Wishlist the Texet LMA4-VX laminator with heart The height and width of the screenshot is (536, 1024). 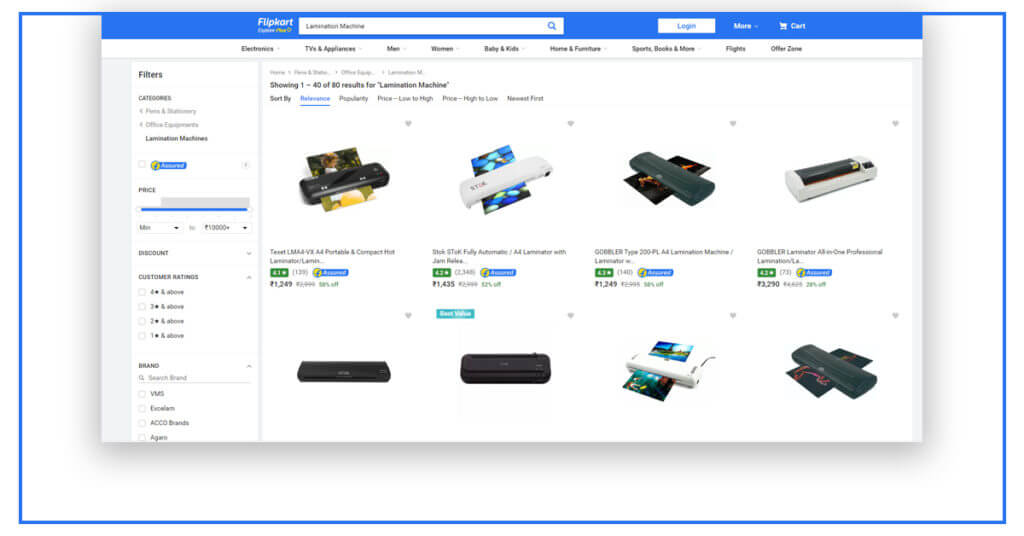tap(408, 123)
